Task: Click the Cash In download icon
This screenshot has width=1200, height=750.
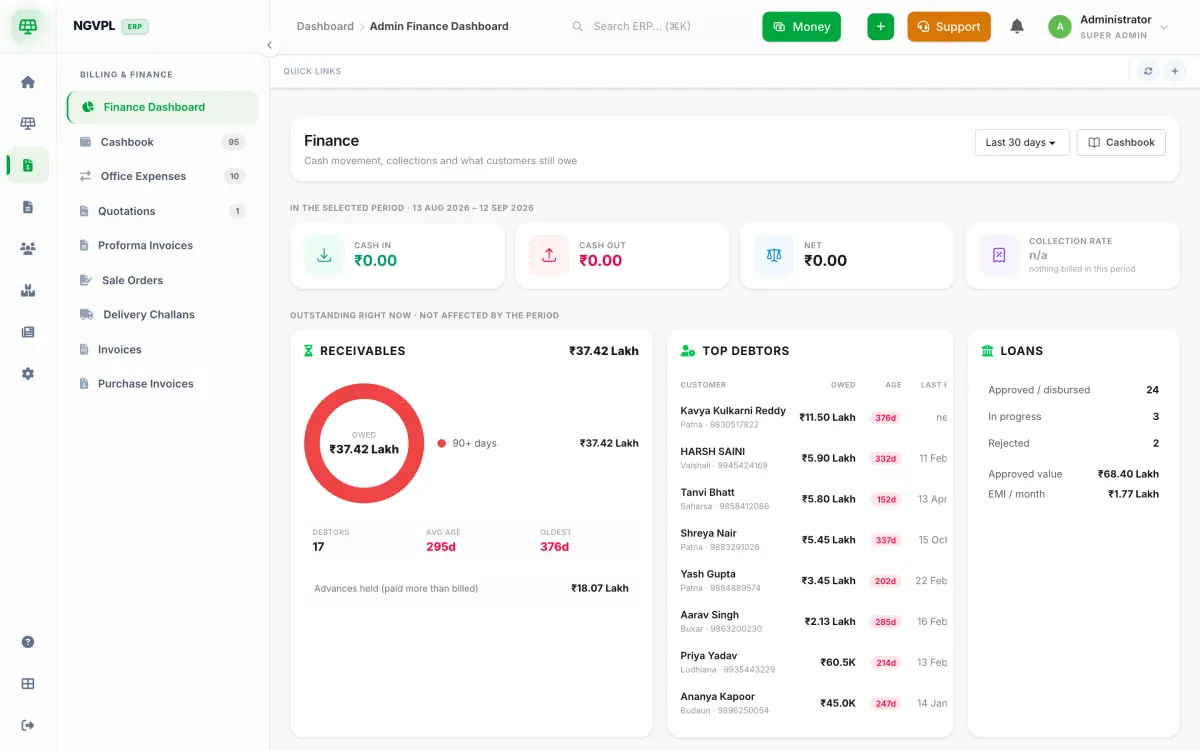Action: (x=324, y=255)
